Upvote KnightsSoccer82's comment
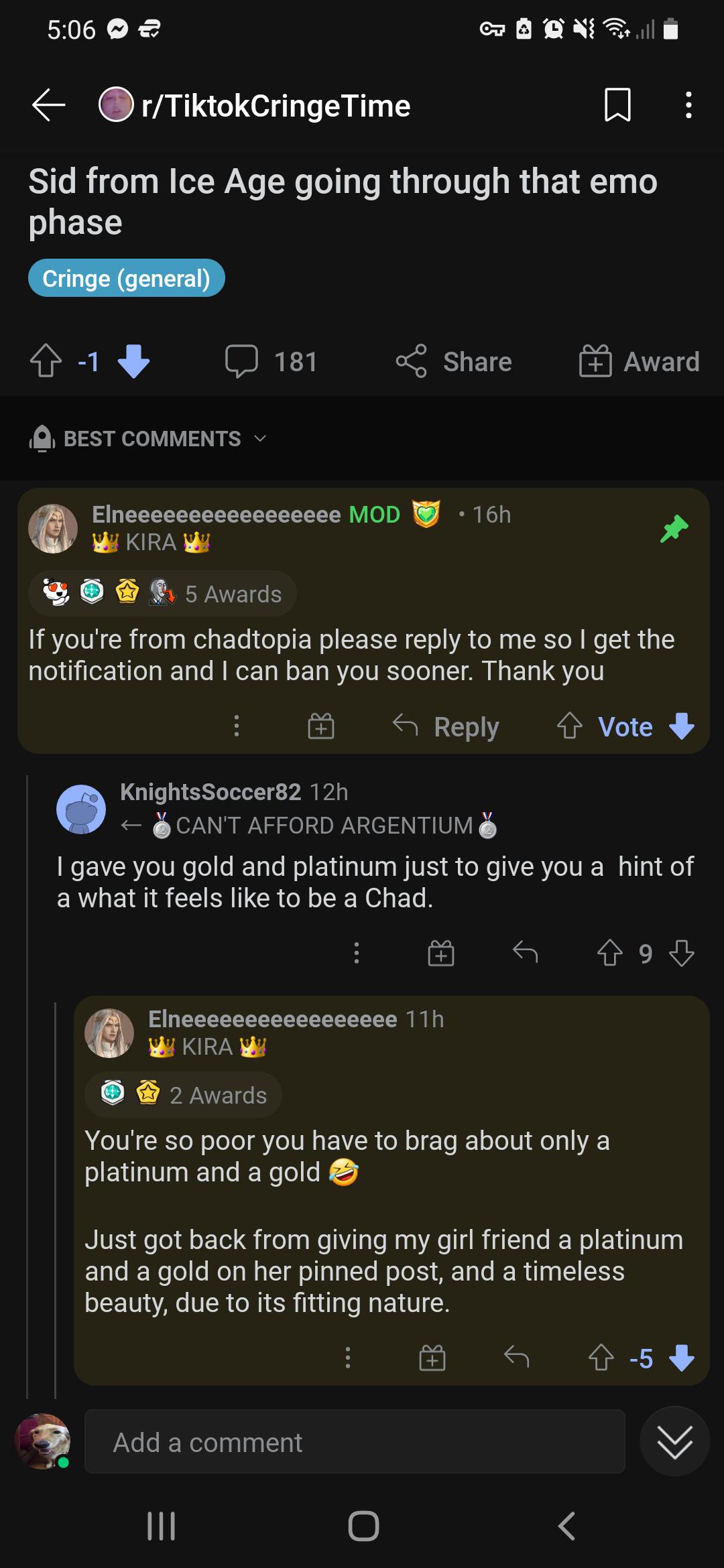This screenshot has width=724, height=1568. pyautogui.click(x=609, y=953)
